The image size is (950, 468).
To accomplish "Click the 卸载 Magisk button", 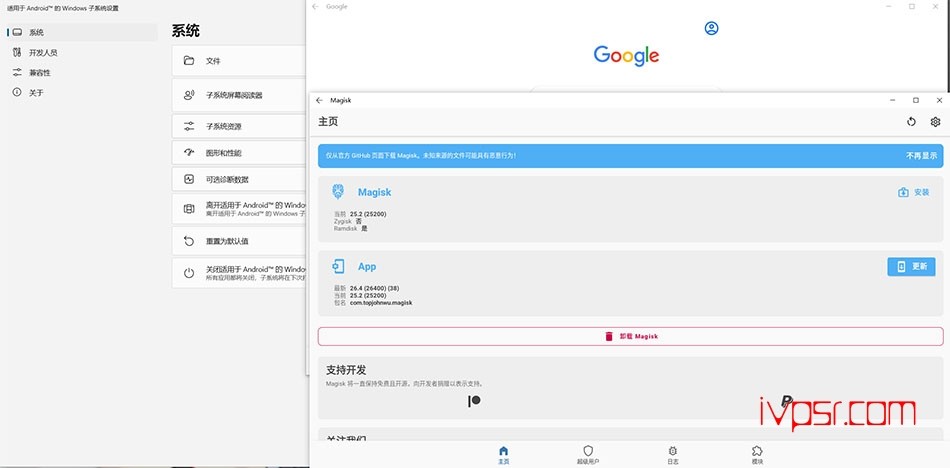I will tap(631, 336).
